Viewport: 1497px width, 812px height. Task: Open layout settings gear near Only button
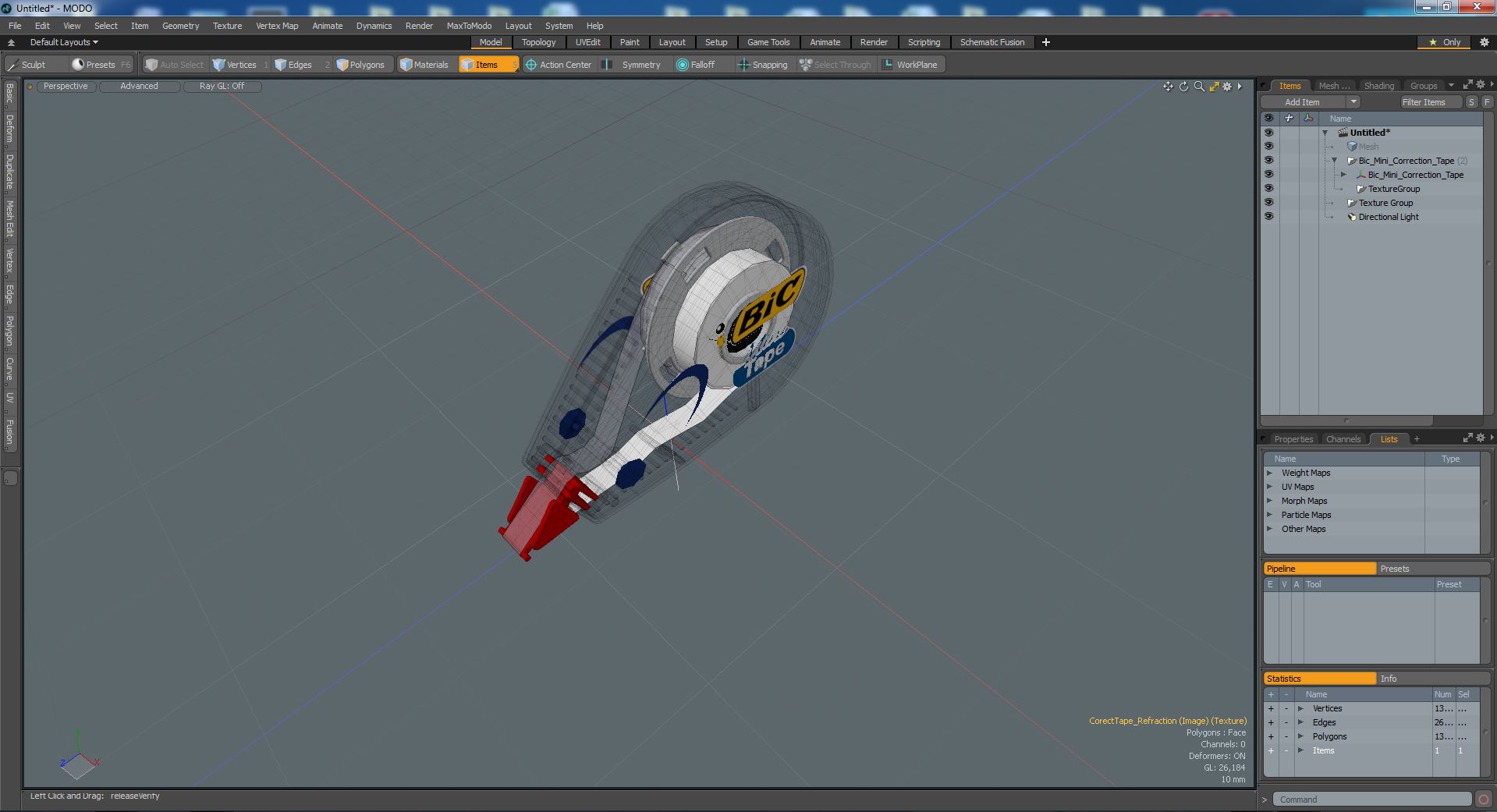coord(1484,42)
